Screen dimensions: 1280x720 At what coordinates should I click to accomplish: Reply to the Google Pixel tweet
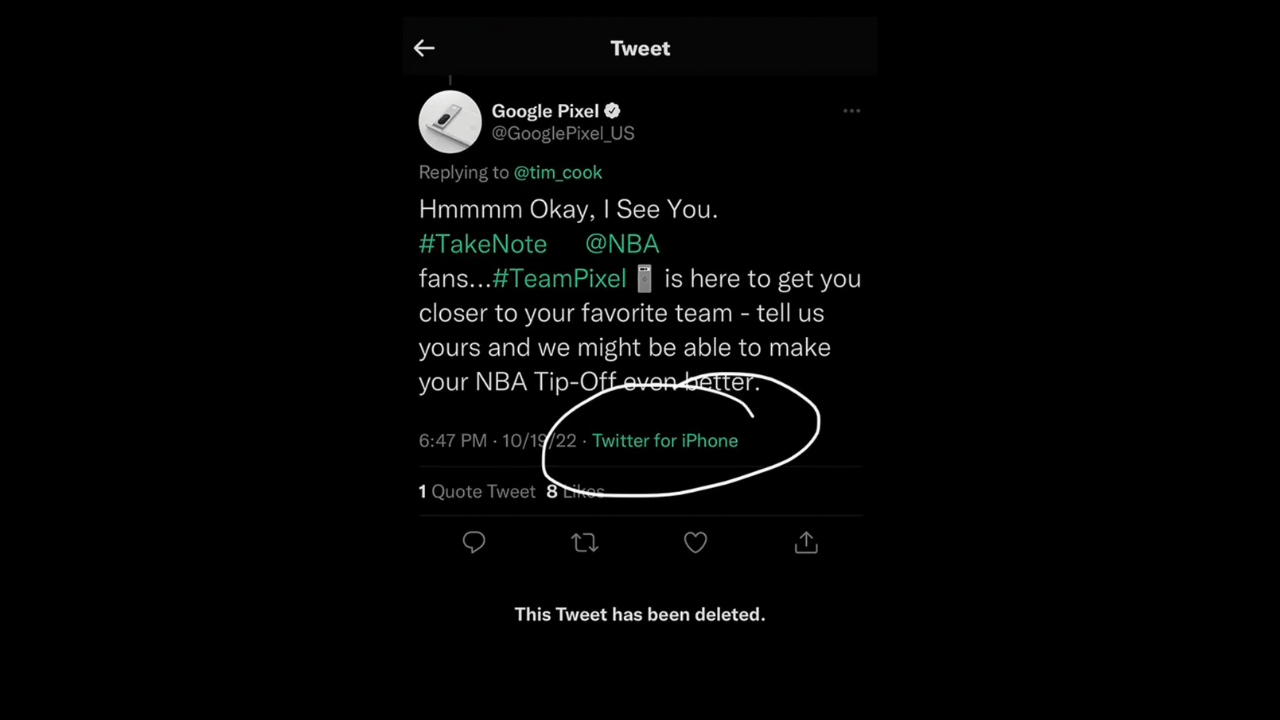pos(474,542)
